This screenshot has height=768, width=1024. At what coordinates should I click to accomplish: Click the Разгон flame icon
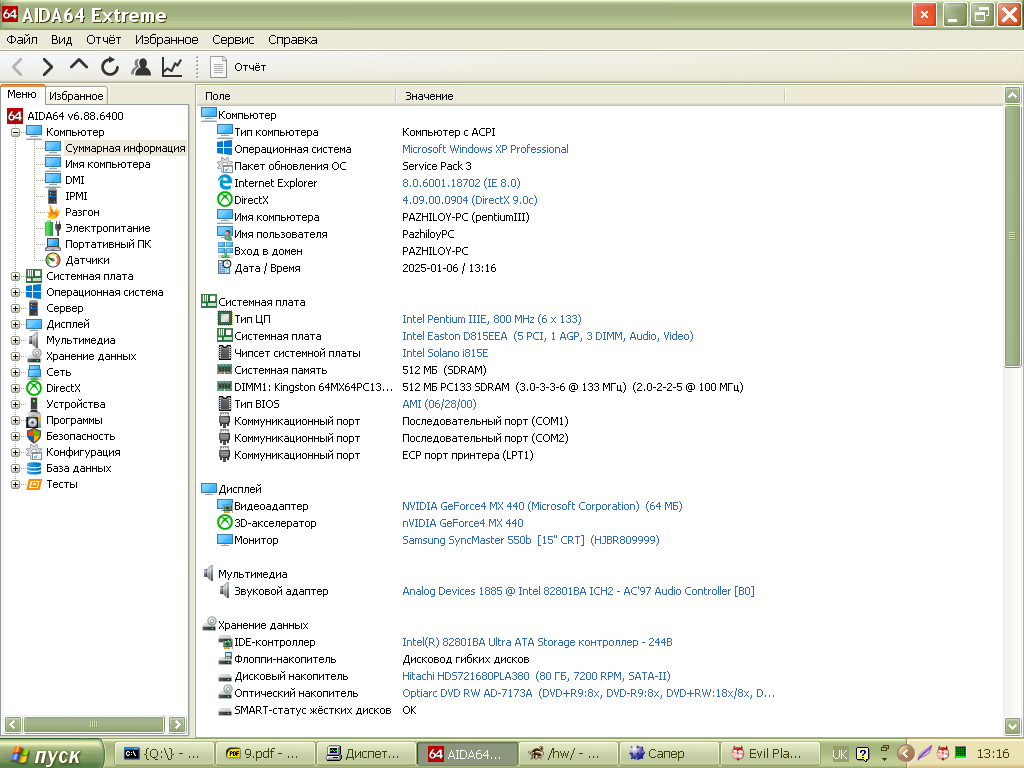53,212
